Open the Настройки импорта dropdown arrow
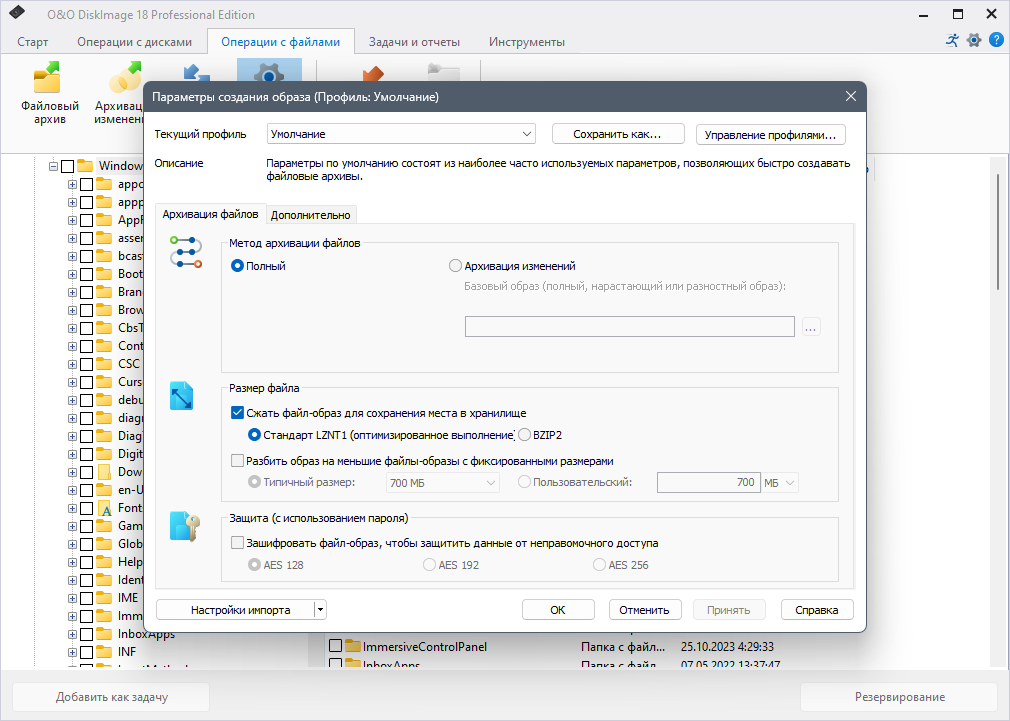 pyautogui.click(x=320, y=610)
